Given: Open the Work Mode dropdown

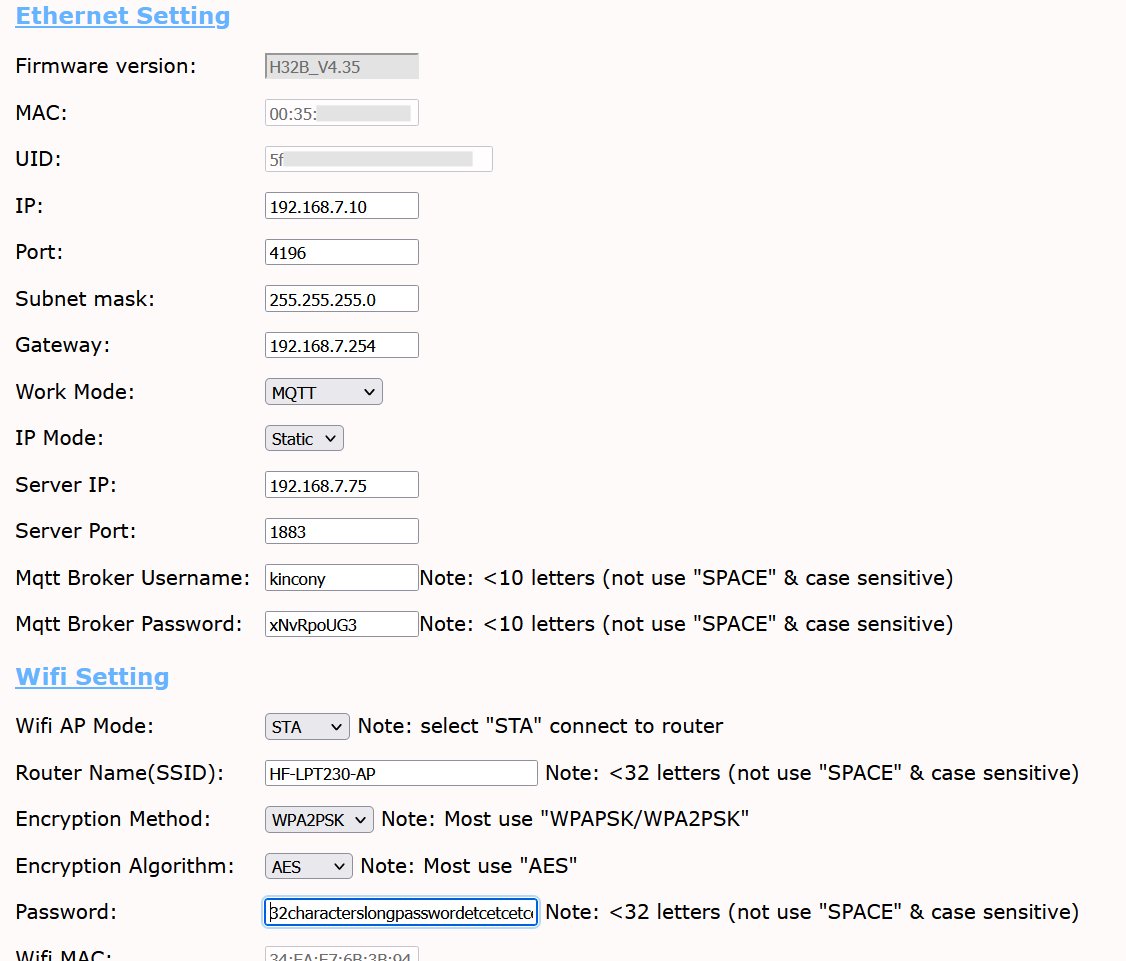Looking at the screenshot, I should point(323,393).
